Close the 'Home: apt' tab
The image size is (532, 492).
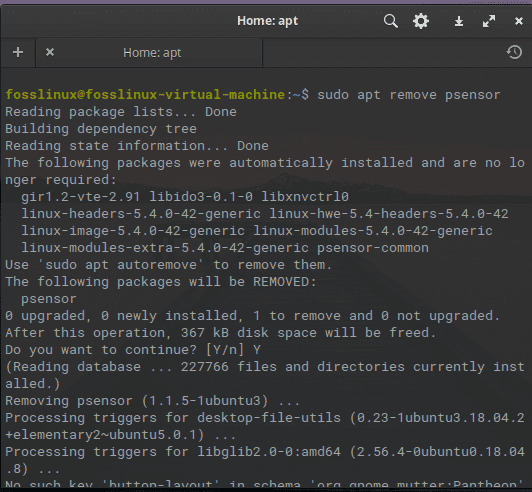50,52
